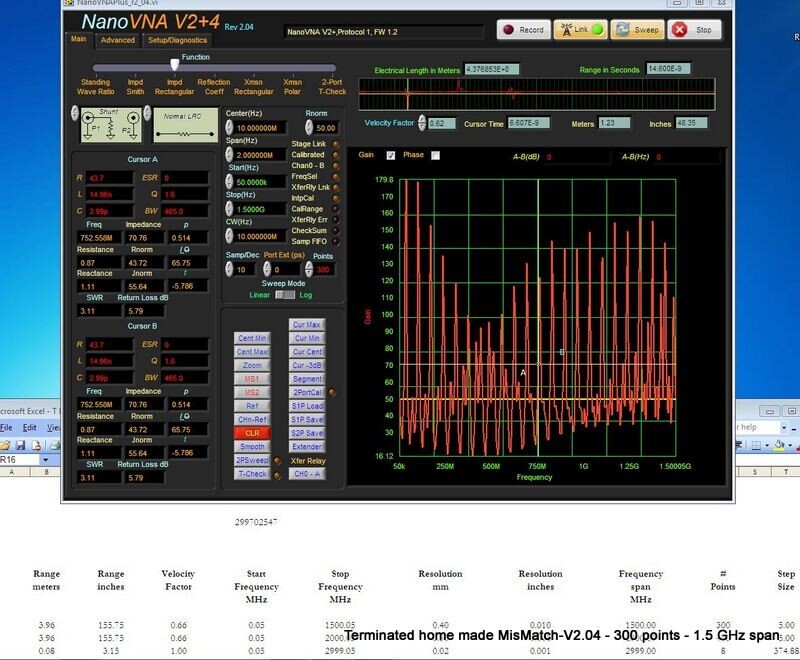The image size is (800, 660).
Task: Open the Excel Edit menu
Action: point(30,427)
